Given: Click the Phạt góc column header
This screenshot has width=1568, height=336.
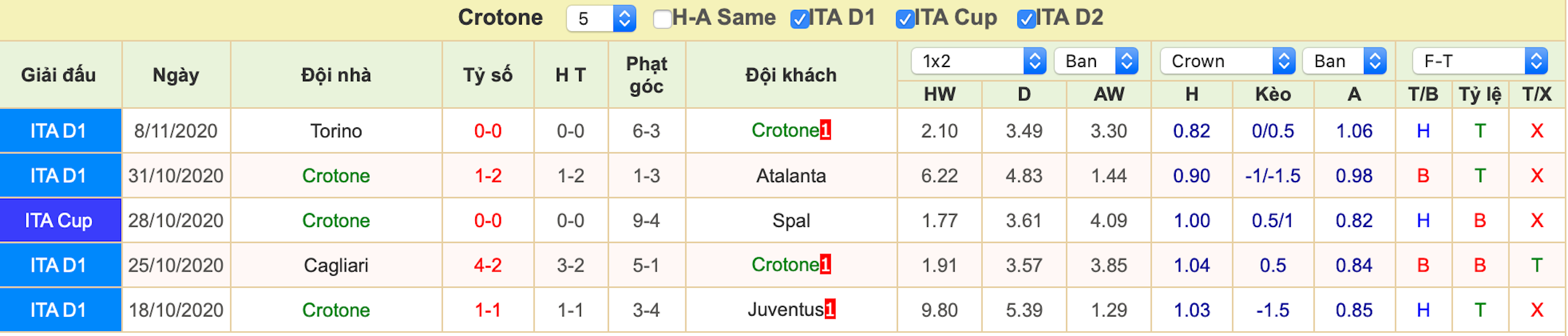Looking at the screenshot, I should point(646,74).
